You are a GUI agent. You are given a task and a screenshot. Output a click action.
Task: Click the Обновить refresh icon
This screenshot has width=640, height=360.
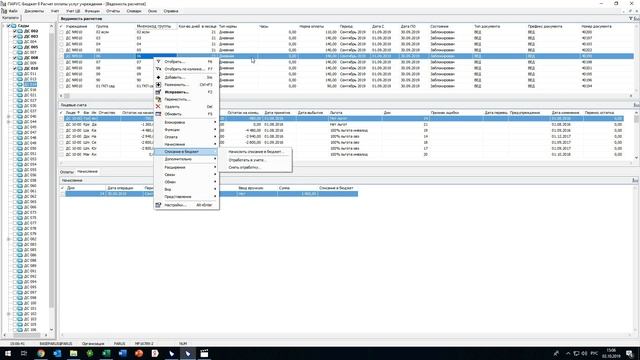pos(158,114)
